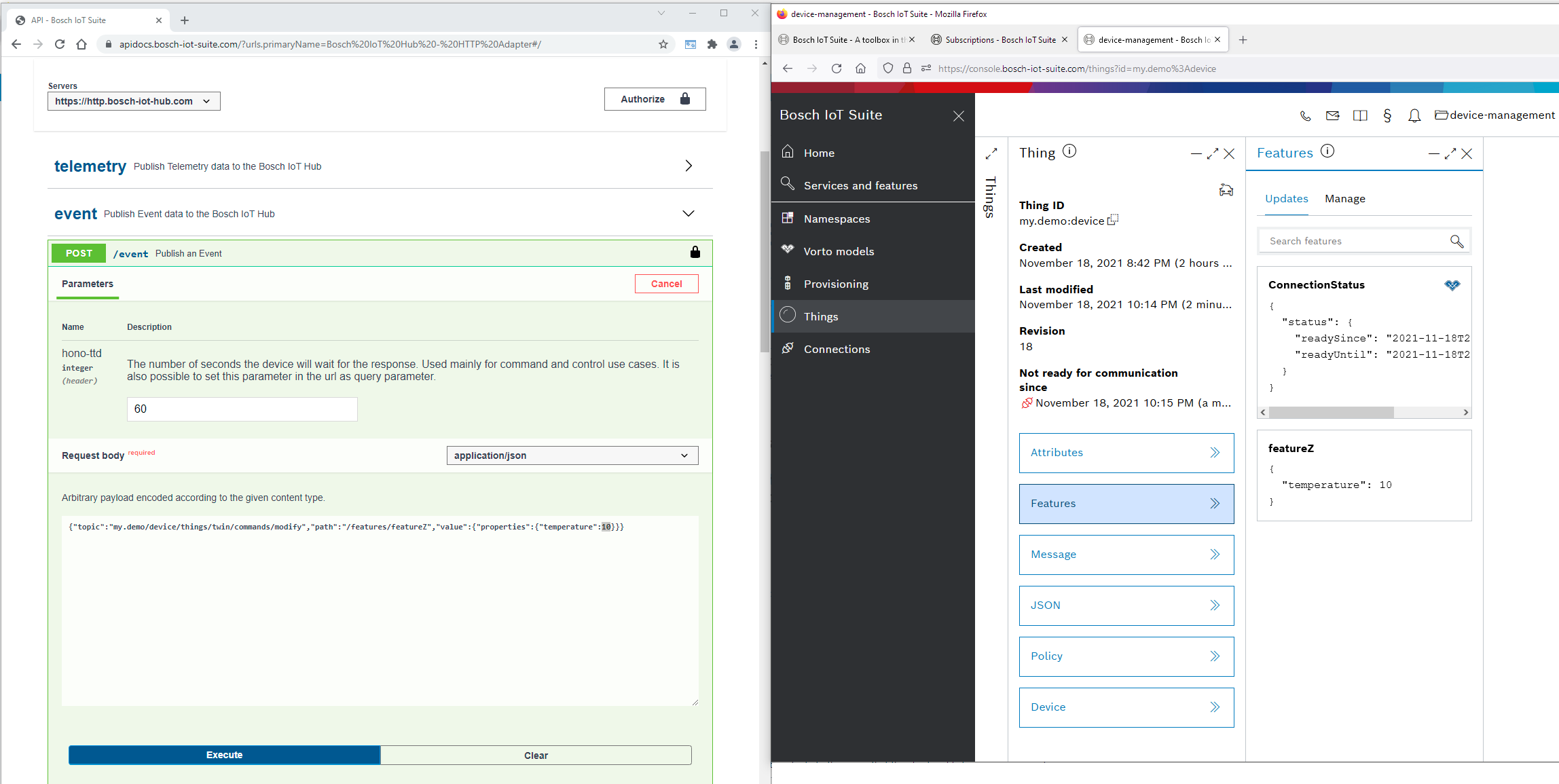
Task: Open the application/json content type dropdown
Action: point(572,455)
